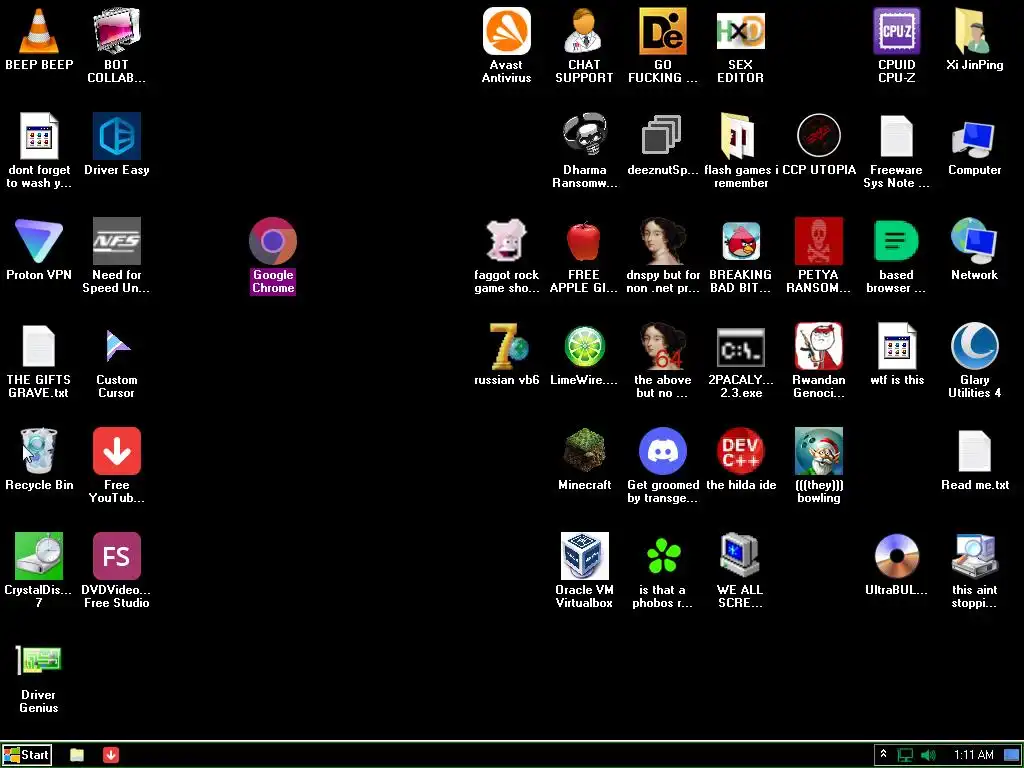Select the FREE APPLE red apple icon
This screenshot has width=1024, height=768.
point(584,241)
